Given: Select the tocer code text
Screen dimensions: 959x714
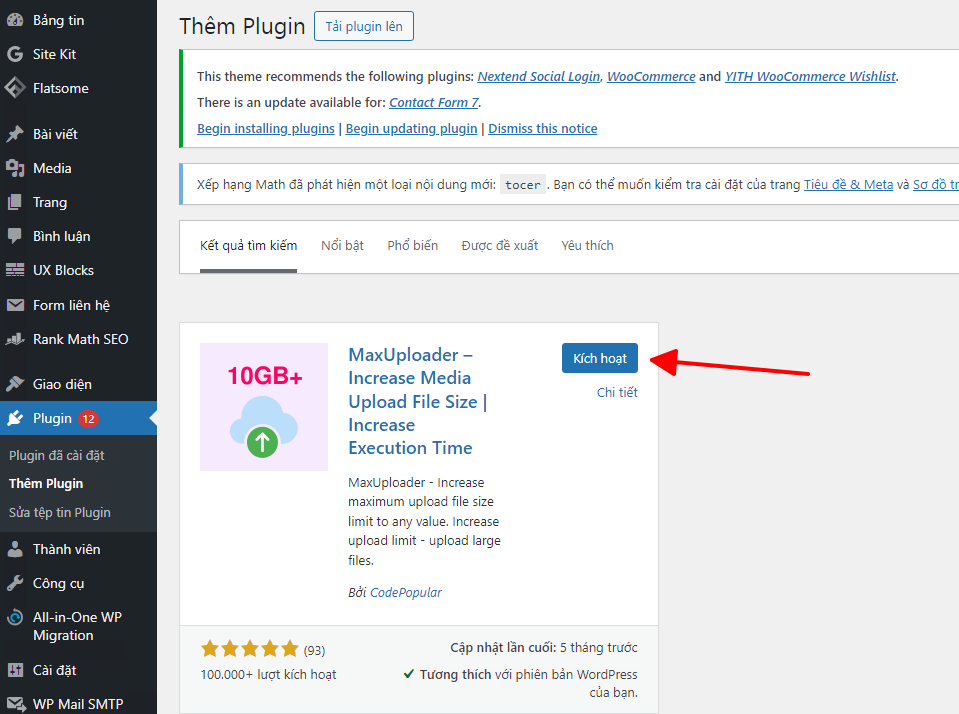Looking at the screenshot, I should [523, 185].
